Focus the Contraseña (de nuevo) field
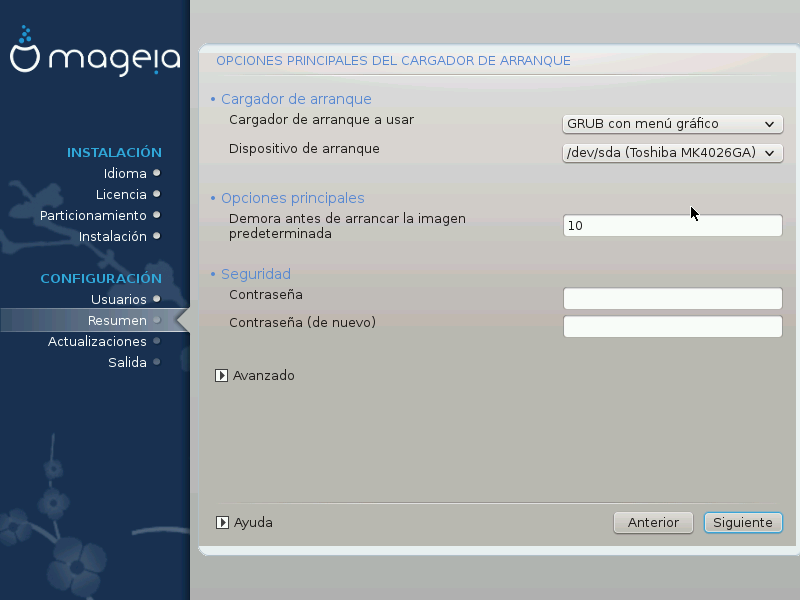Viewport: 800px width, 600px height. pos(672,327)
